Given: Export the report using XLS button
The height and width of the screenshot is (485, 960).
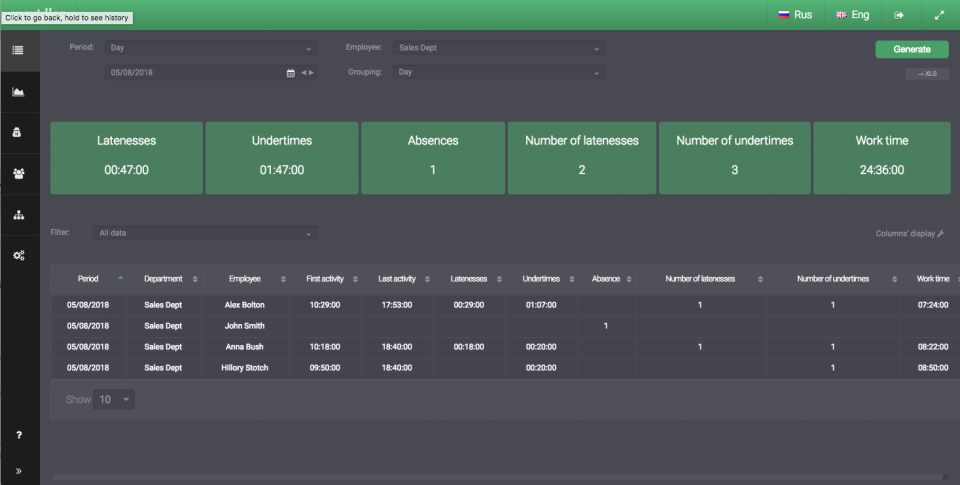Looking at the screenshot, I should coord(927,73).
